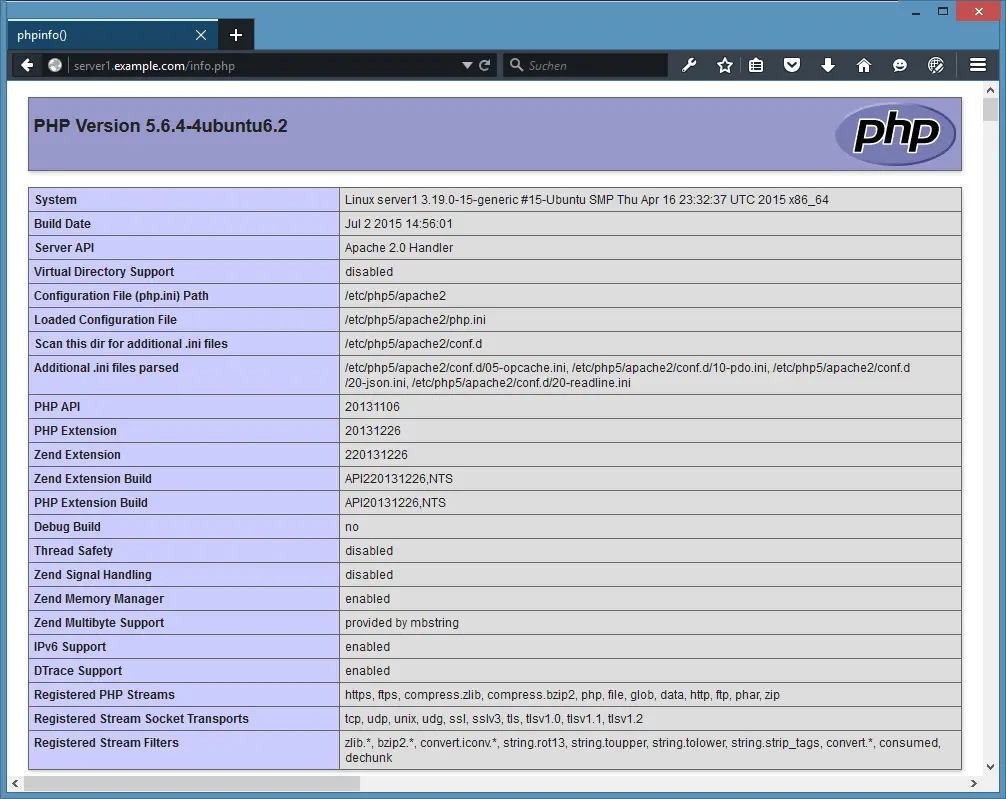1006x799 pixels.
Task: Click 'Additional .ini files parsed' label
Action: (107, 368)
